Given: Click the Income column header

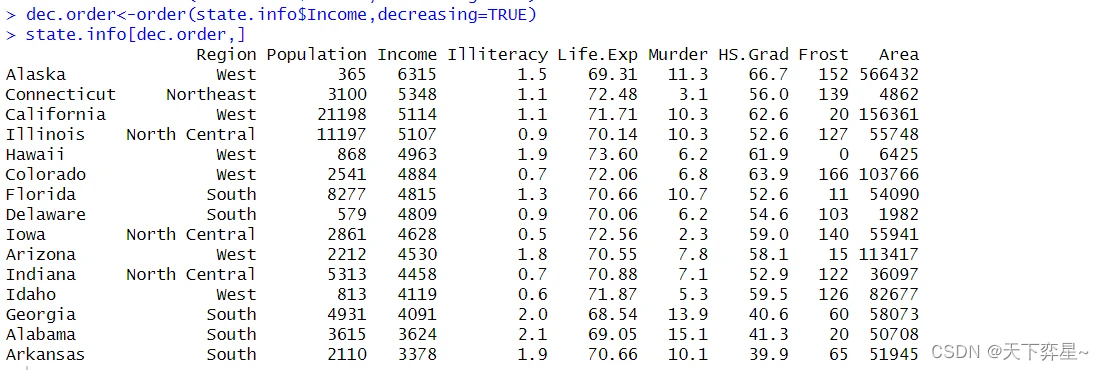Looking at the screenshot, I should point(407,55).
